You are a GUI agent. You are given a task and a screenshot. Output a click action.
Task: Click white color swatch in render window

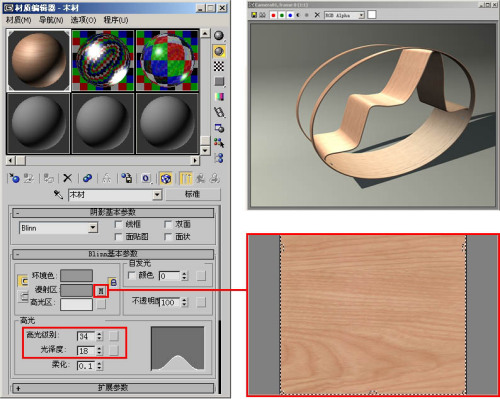click(x=372, y=15)
